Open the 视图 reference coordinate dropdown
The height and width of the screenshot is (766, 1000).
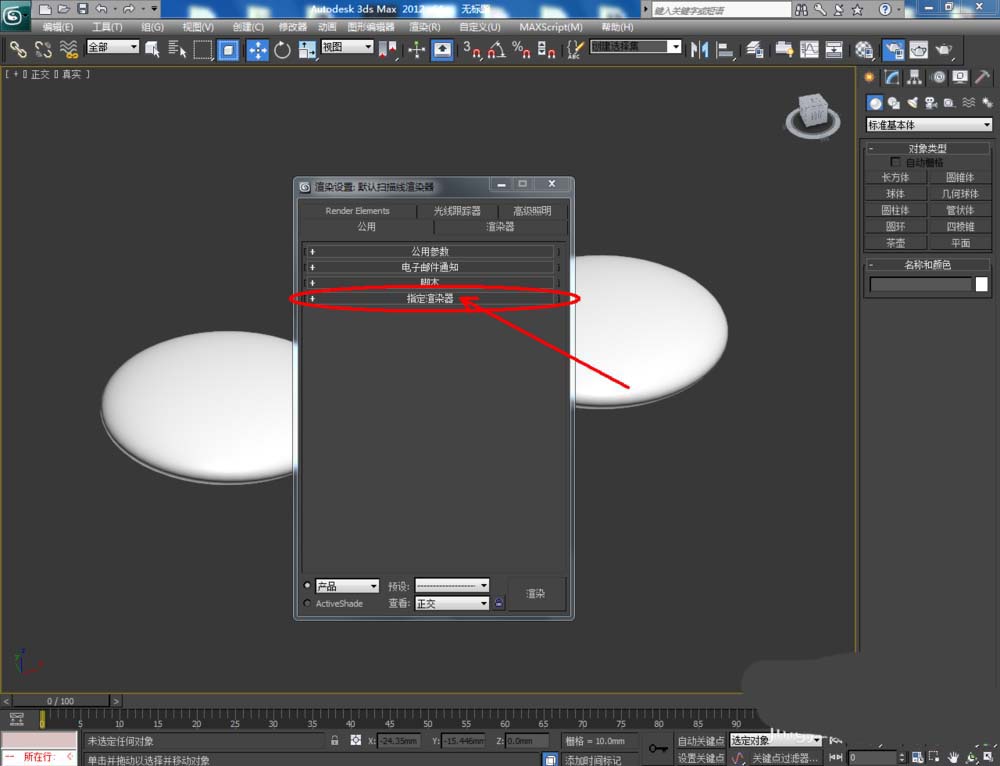click(347, 47)
